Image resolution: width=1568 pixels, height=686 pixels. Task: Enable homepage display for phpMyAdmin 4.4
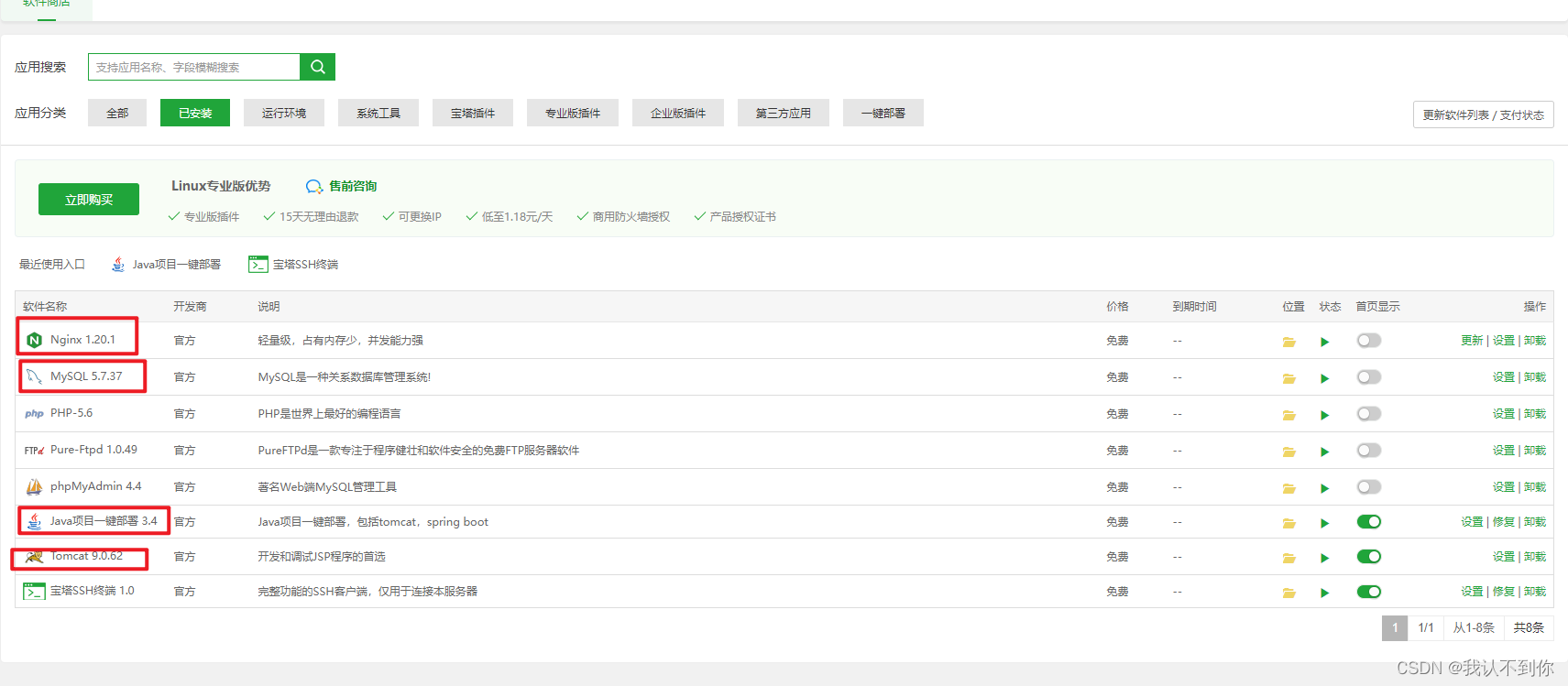[x=1369, y=486]
